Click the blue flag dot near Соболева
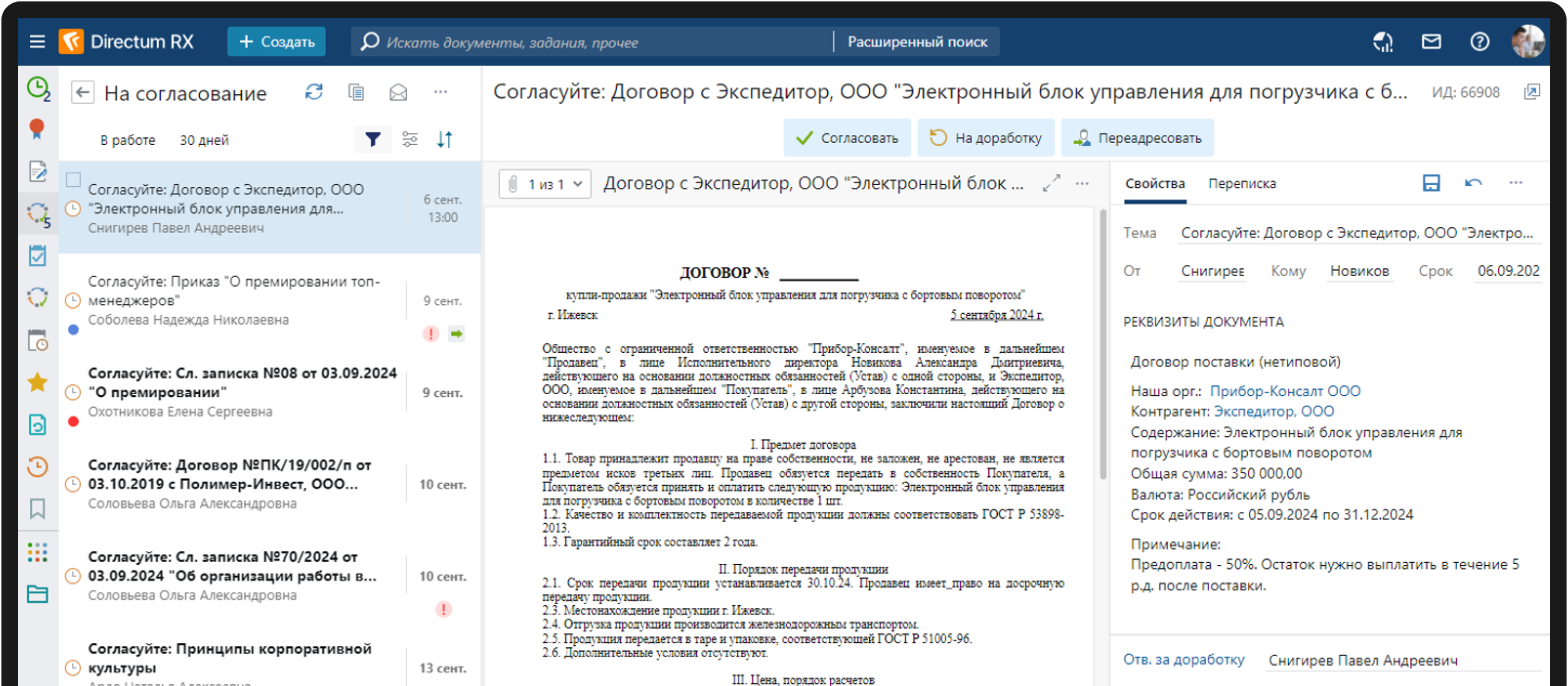This screenshot has height=686, width=1568. (x=73, y=329)
